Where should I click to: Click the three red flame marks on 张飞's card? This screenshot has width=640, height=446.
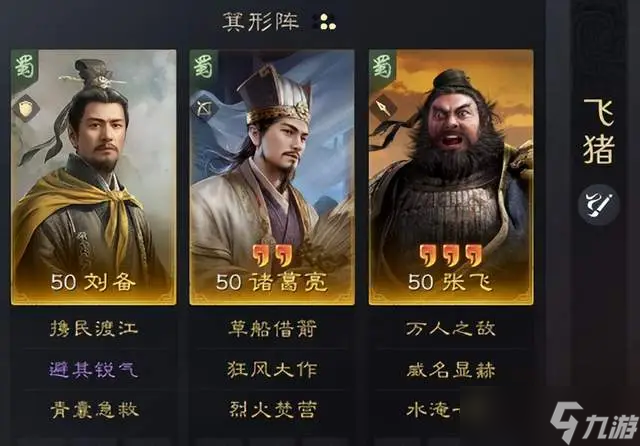451,255
